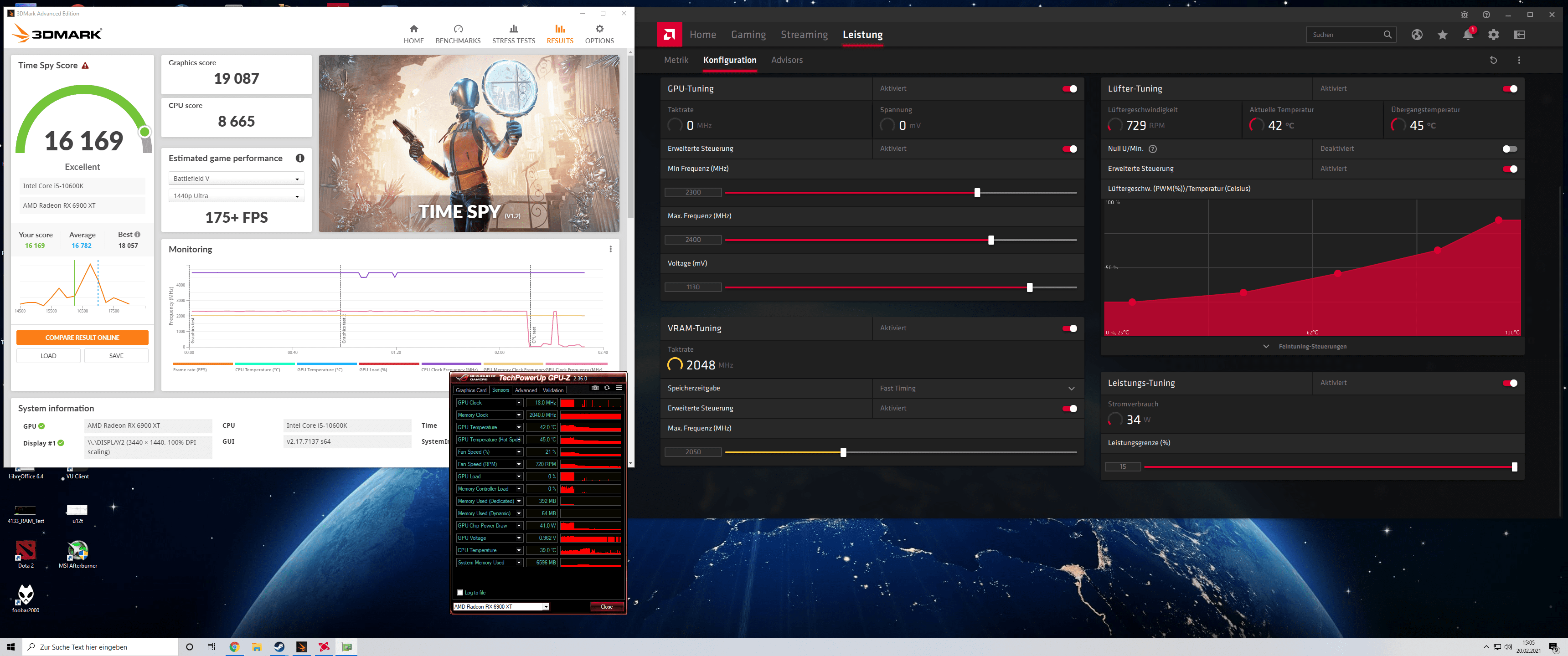Open AMD notifications bell icon
The height and width of the screenshot is (656, 1568).
pos(1468,35)
